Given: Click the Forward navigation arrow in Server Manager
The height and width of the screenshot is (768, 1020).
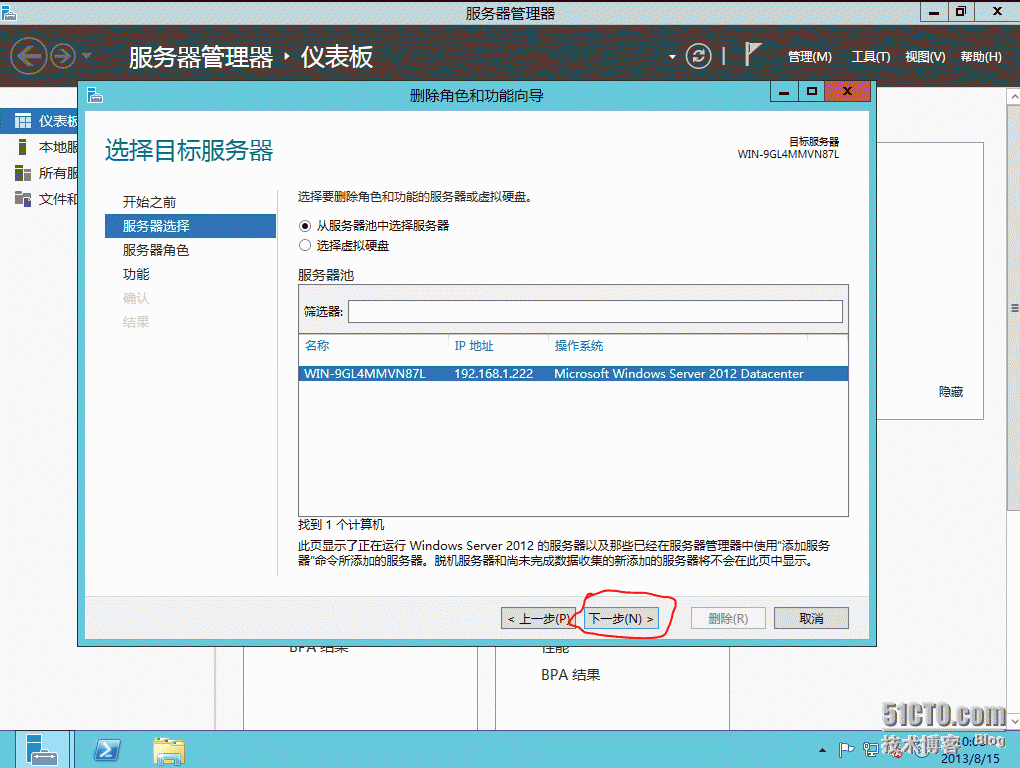Looking at the screenshot, I should tap(63, 57).
